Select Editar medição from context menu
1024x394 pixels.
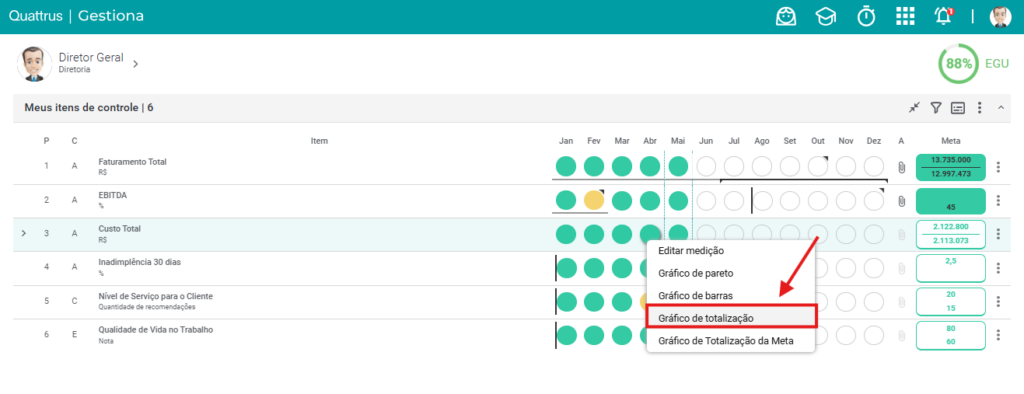coord(731,251)
